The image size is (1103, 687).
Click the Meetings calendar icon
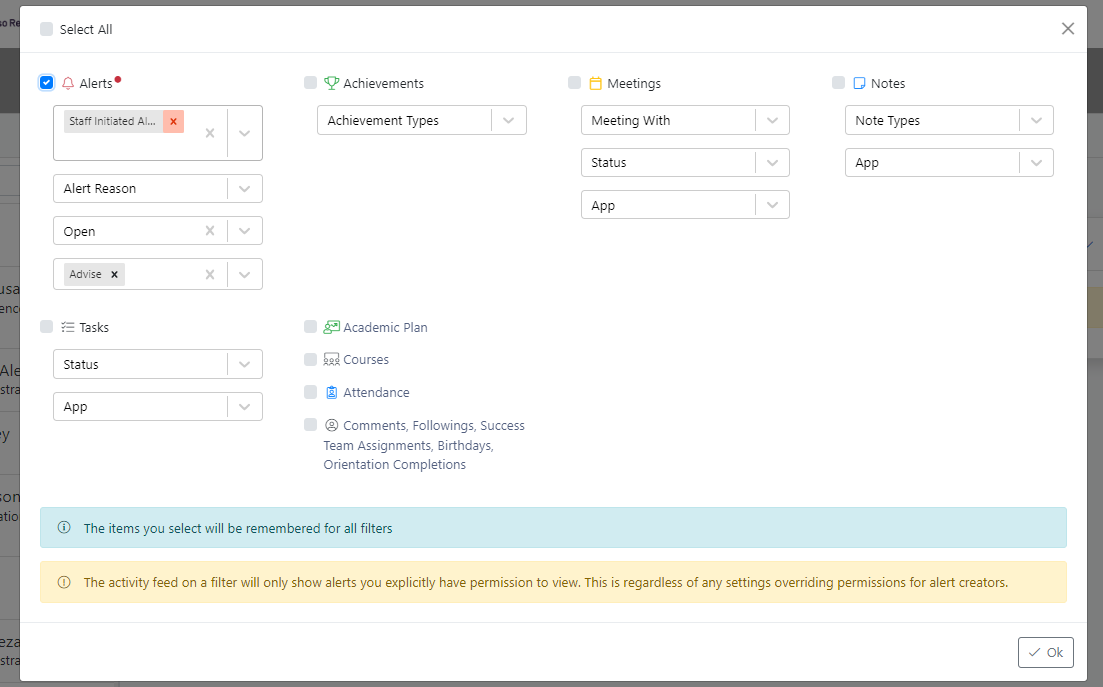coord(595,83)
